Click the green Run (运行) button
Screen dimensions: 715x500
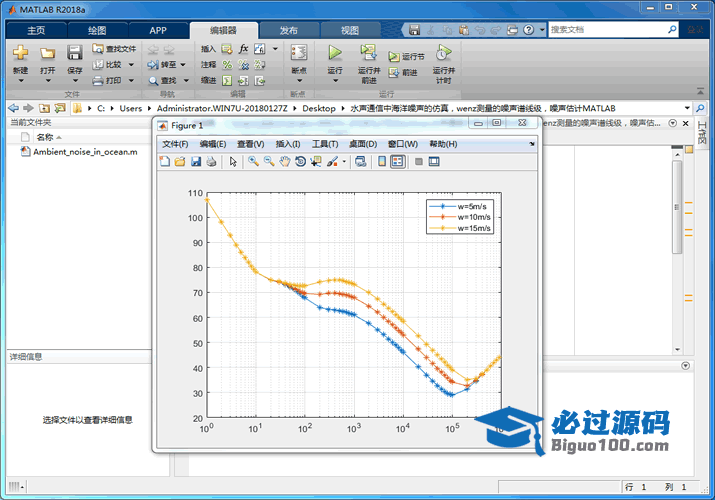(x=335, y=53)
